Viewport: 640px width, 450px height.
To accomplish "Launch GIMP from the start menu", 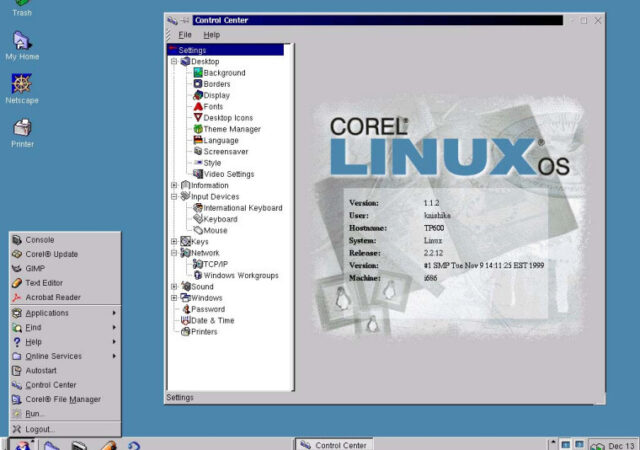I will (35, 268).
